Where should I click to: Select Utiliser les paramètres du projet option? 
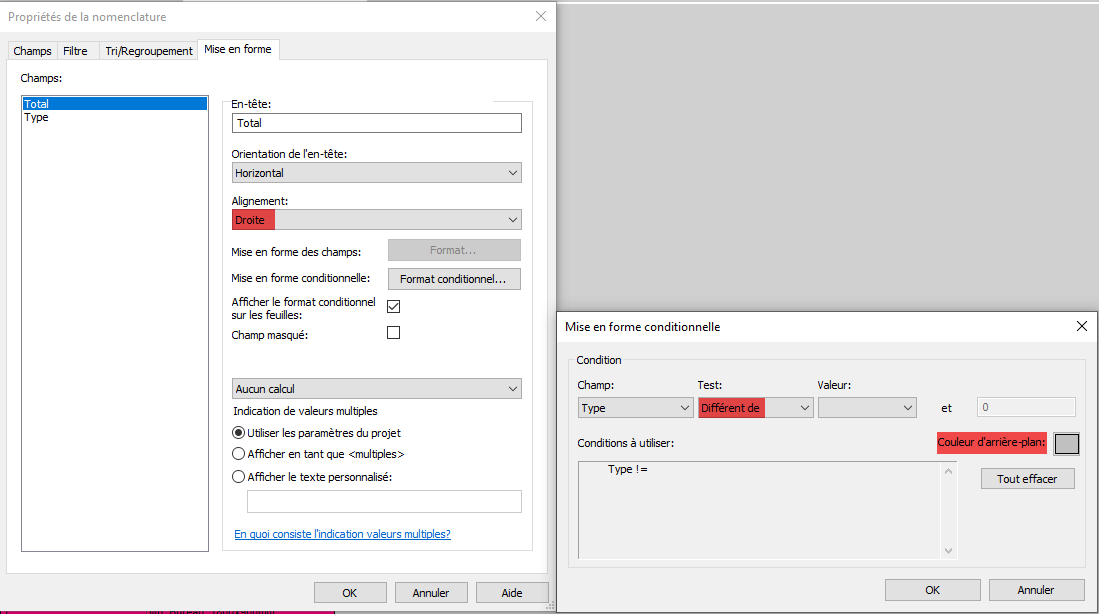(x=238, y=433)
